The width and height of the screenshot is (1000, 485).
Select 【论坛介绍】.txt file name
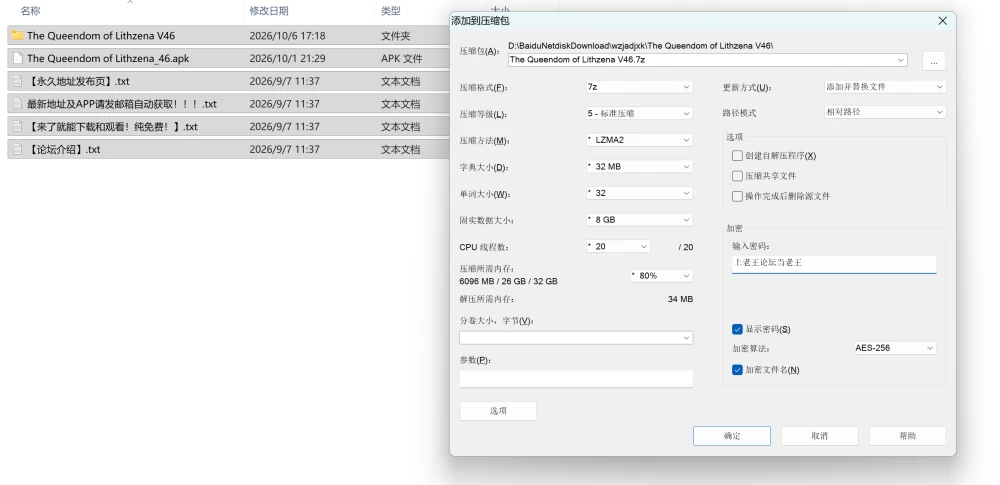coord(64,150)
